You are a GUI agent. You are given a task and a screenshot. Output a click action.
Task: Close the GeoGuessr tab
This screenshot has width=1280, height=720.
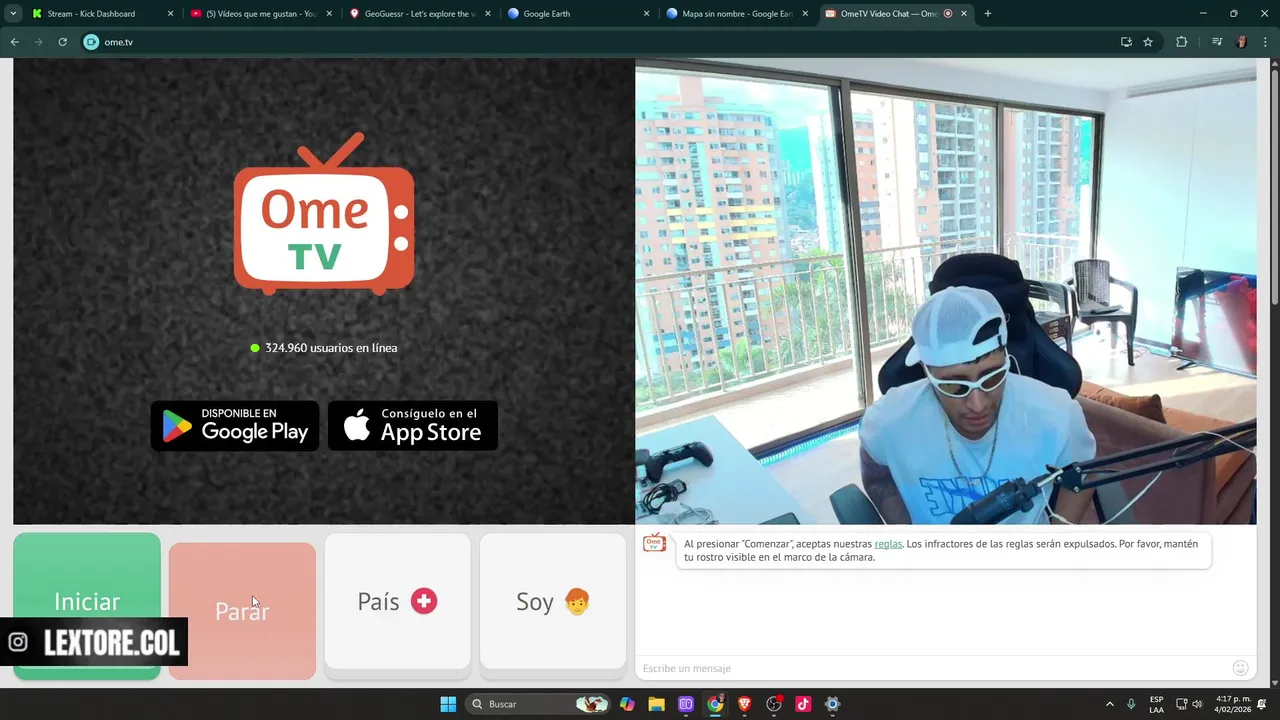488,14
